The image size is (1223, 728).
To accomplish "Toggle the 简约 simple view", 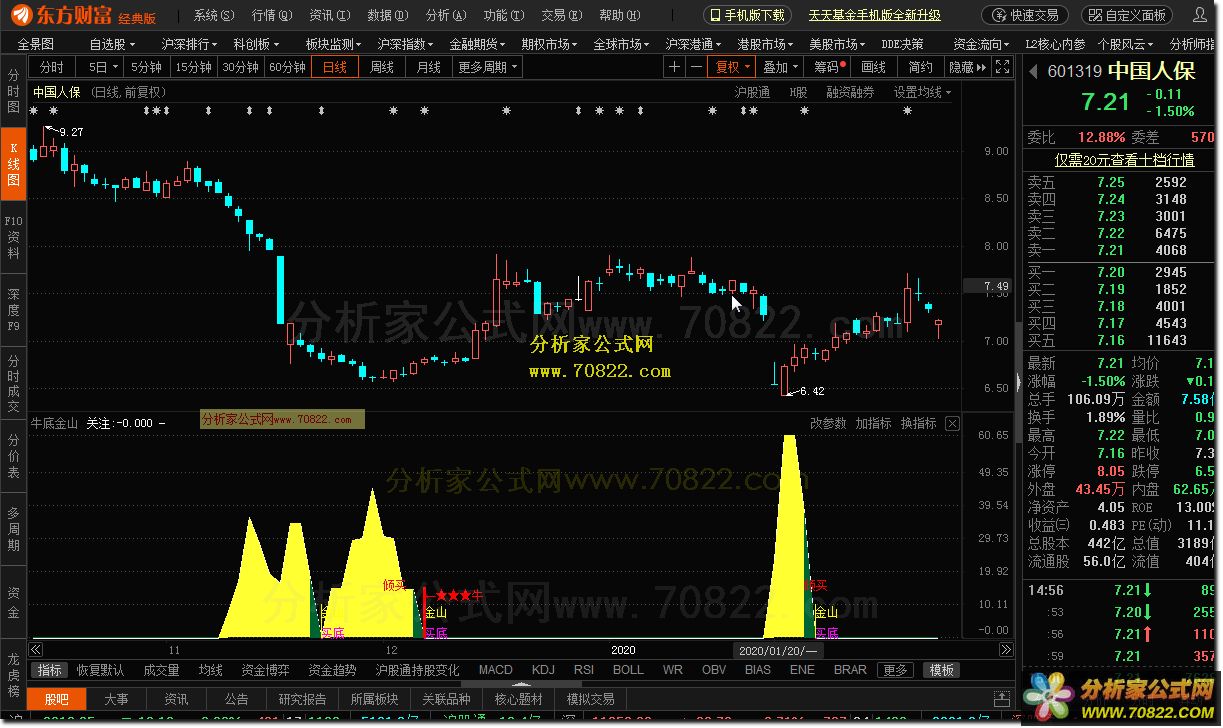I will 920,67.
